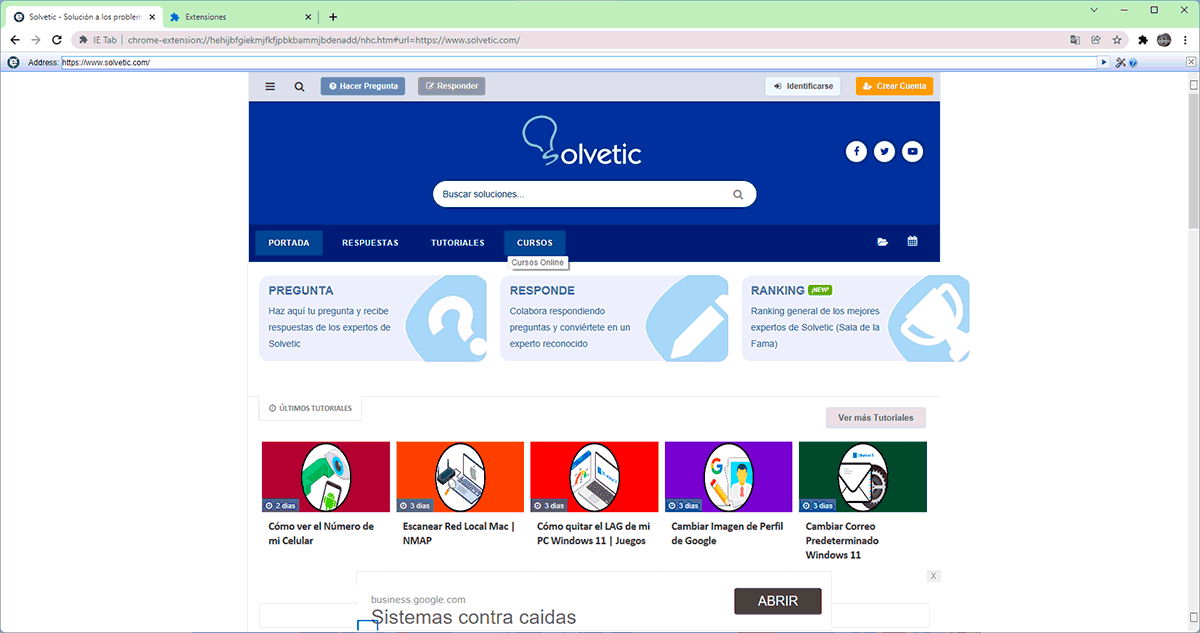Open thumbnail for Escanear Red Local Mac NMAP
The width and height of the screenshot is (1200, 633).
click(x=460, y=477)
